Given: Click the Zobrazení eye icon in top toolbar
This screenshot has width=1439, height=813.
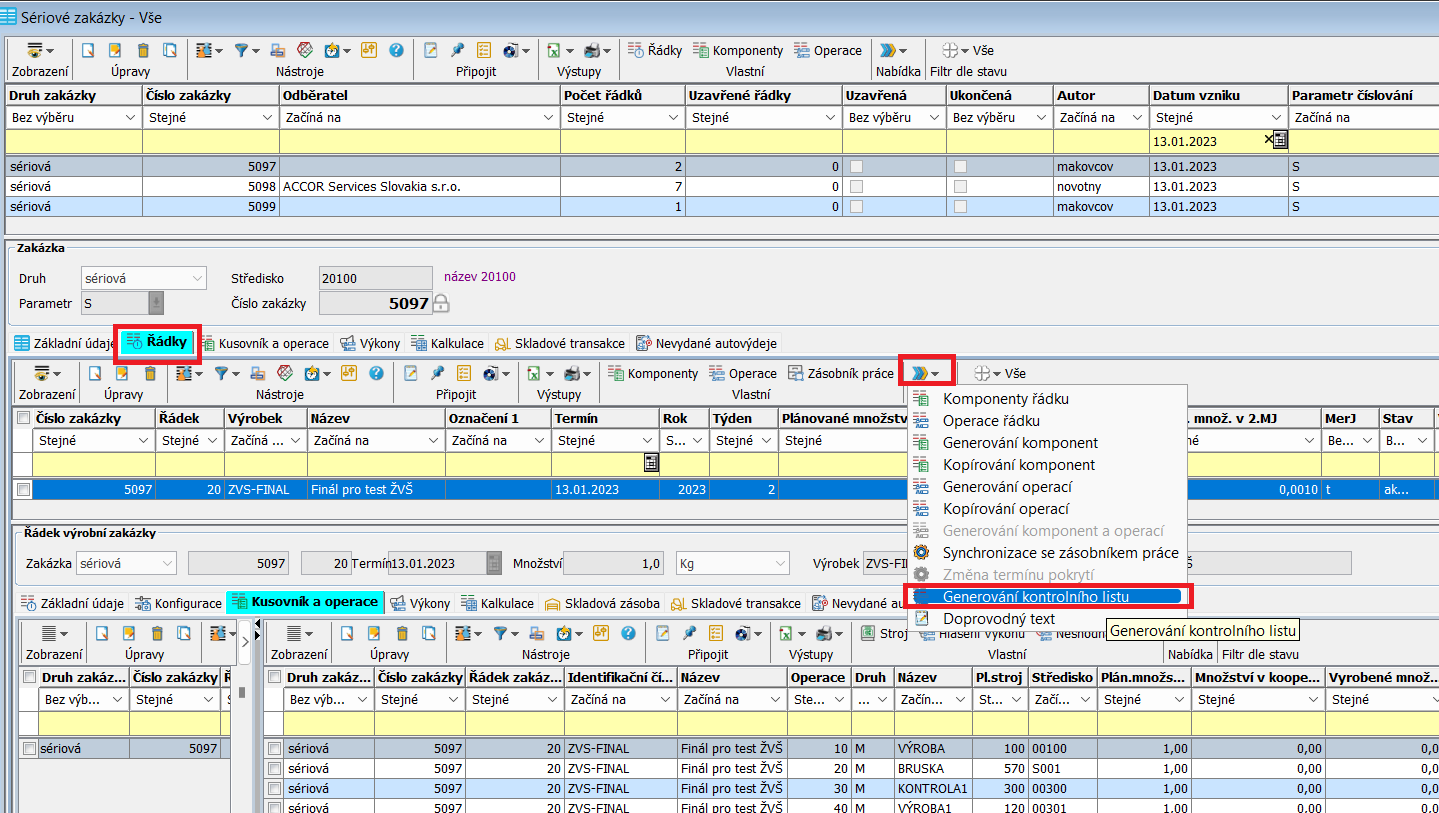Looking at the screenshot, I should pos(35,50).
